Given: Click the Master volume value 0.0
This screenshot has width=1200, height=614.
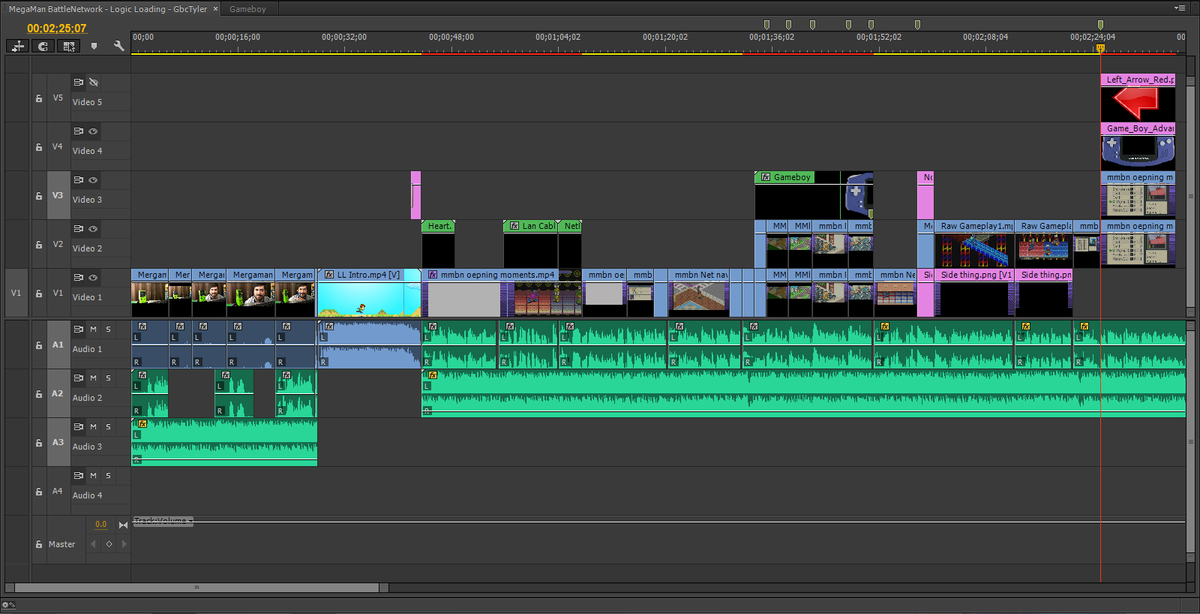Looking at the screenshot, I should [100, 524].
